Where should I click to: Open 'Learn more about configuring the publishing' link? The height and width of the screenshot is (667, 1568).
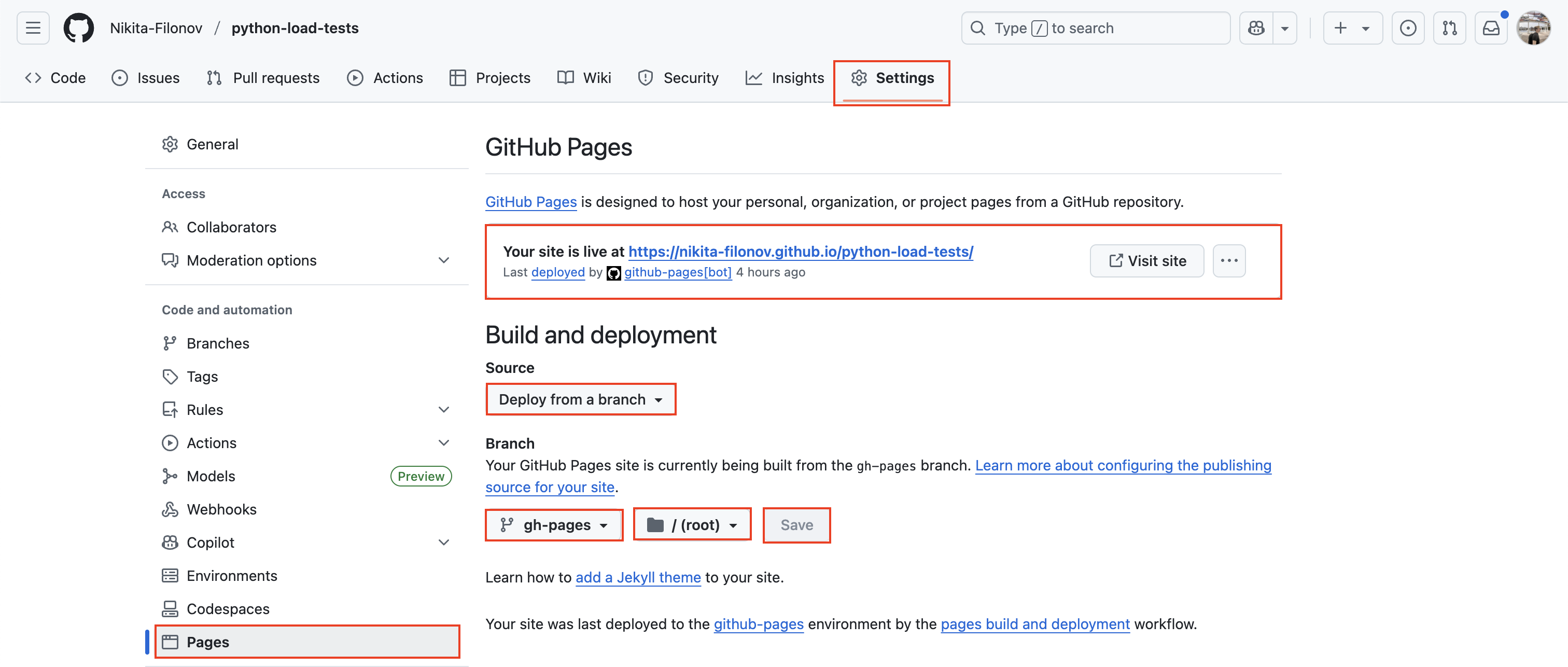point(1123,465)
